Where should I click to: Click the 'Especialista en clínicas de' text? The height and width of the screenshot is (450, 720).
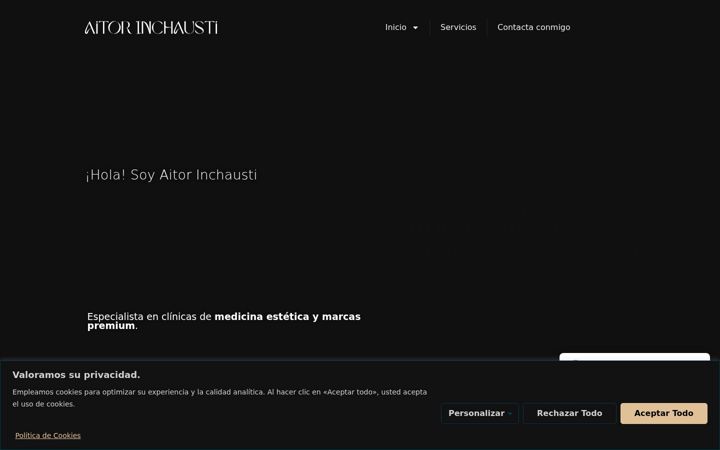click(x=149, y=317)
